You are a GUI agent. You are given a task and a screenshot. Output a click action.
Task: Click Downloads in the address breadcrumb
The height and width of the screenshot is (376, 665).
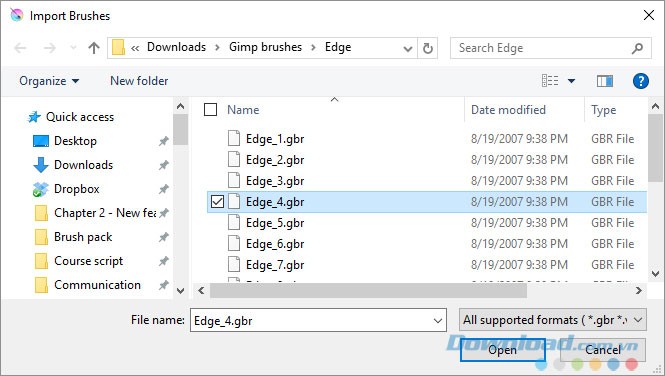176,47
